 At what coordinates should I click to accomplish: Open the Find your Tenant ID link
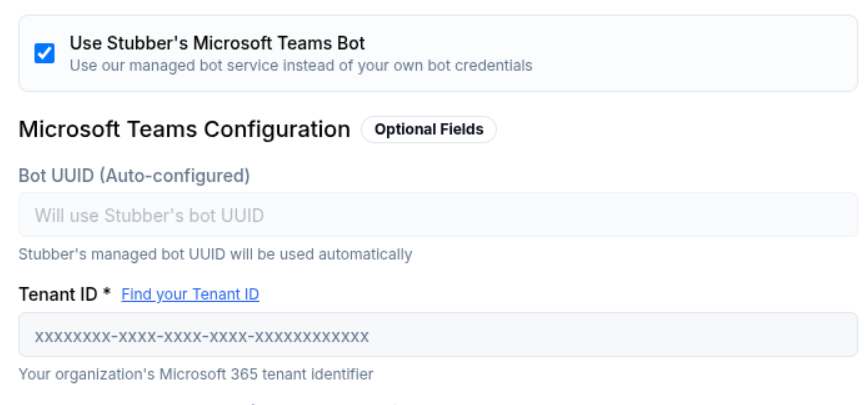click(x=190, y=294)
